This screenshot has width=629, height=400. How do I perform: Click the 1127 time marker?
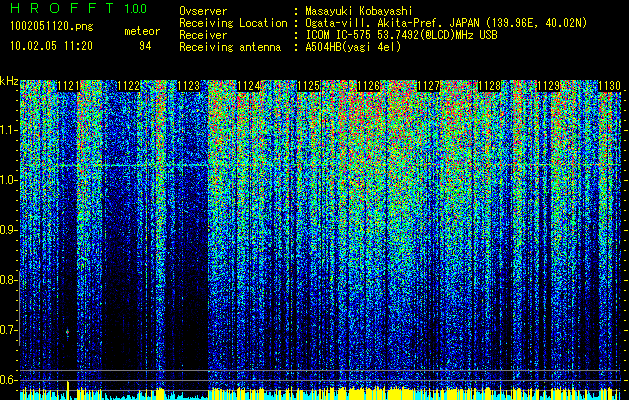coord(429,86)
